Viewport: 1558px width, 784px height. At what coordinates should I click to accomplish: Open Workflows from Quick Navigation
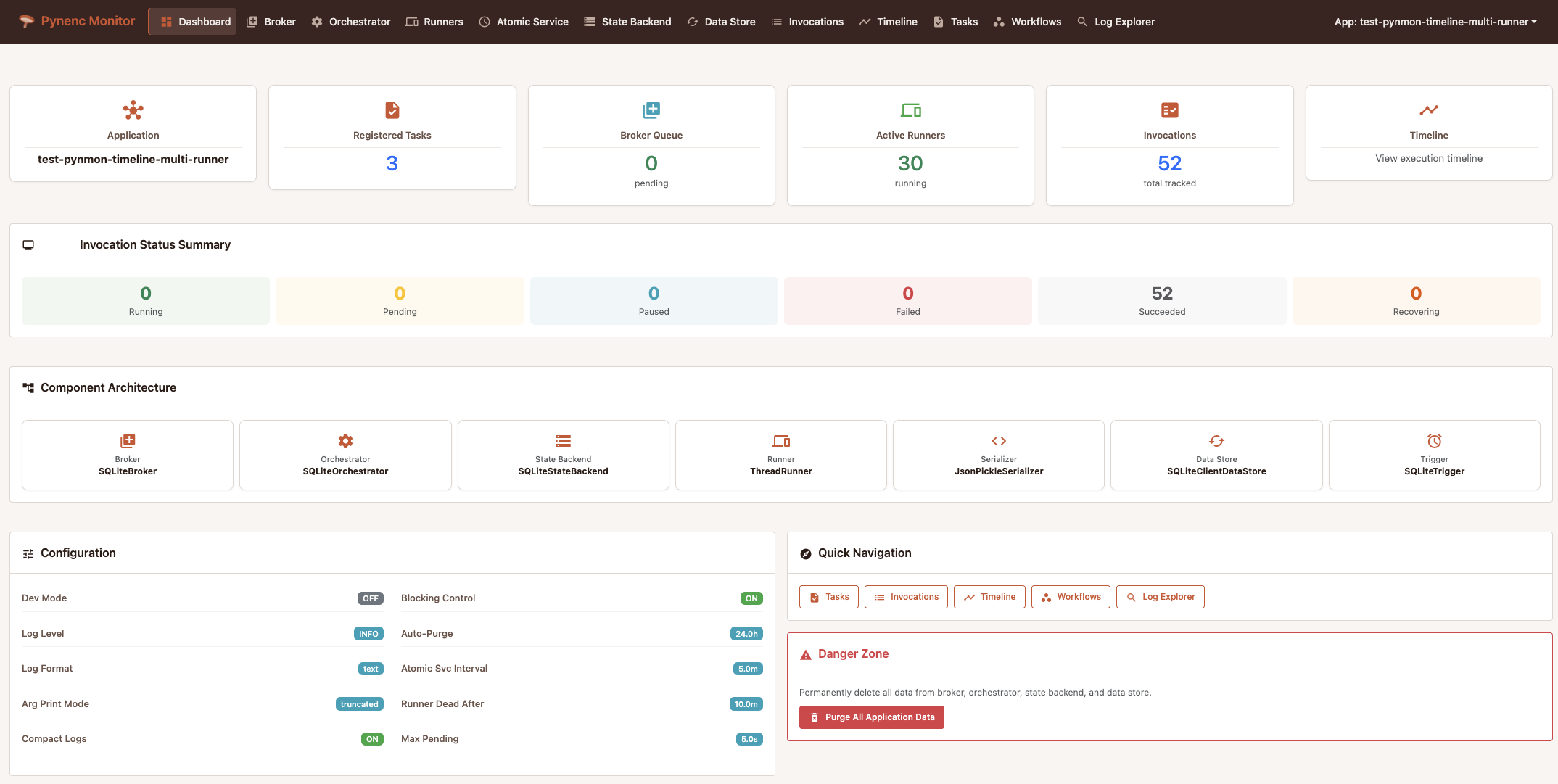pyautogui.click(x=1071, y=596)
